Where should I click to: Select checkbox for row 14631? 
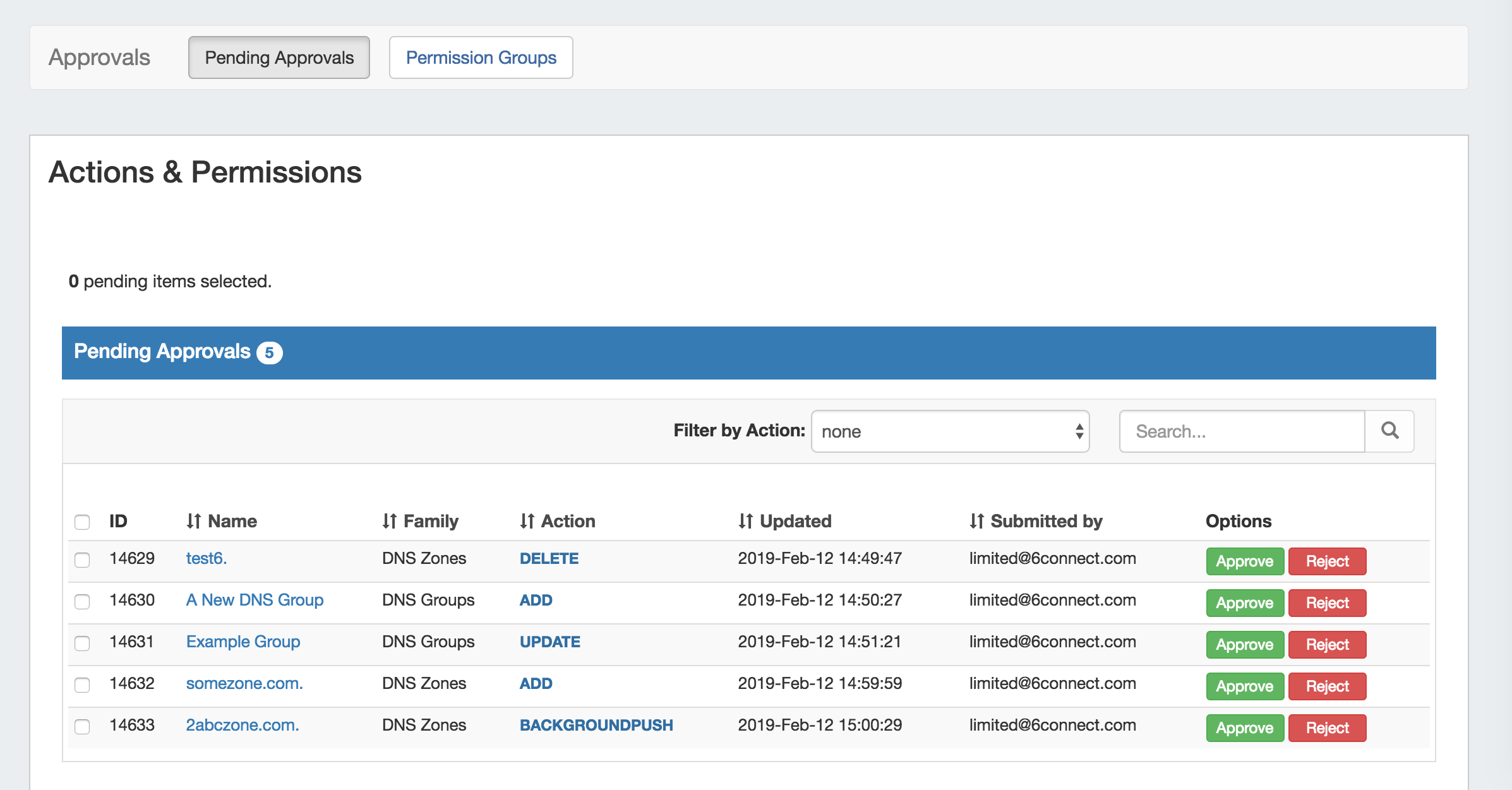pos(82,643)
